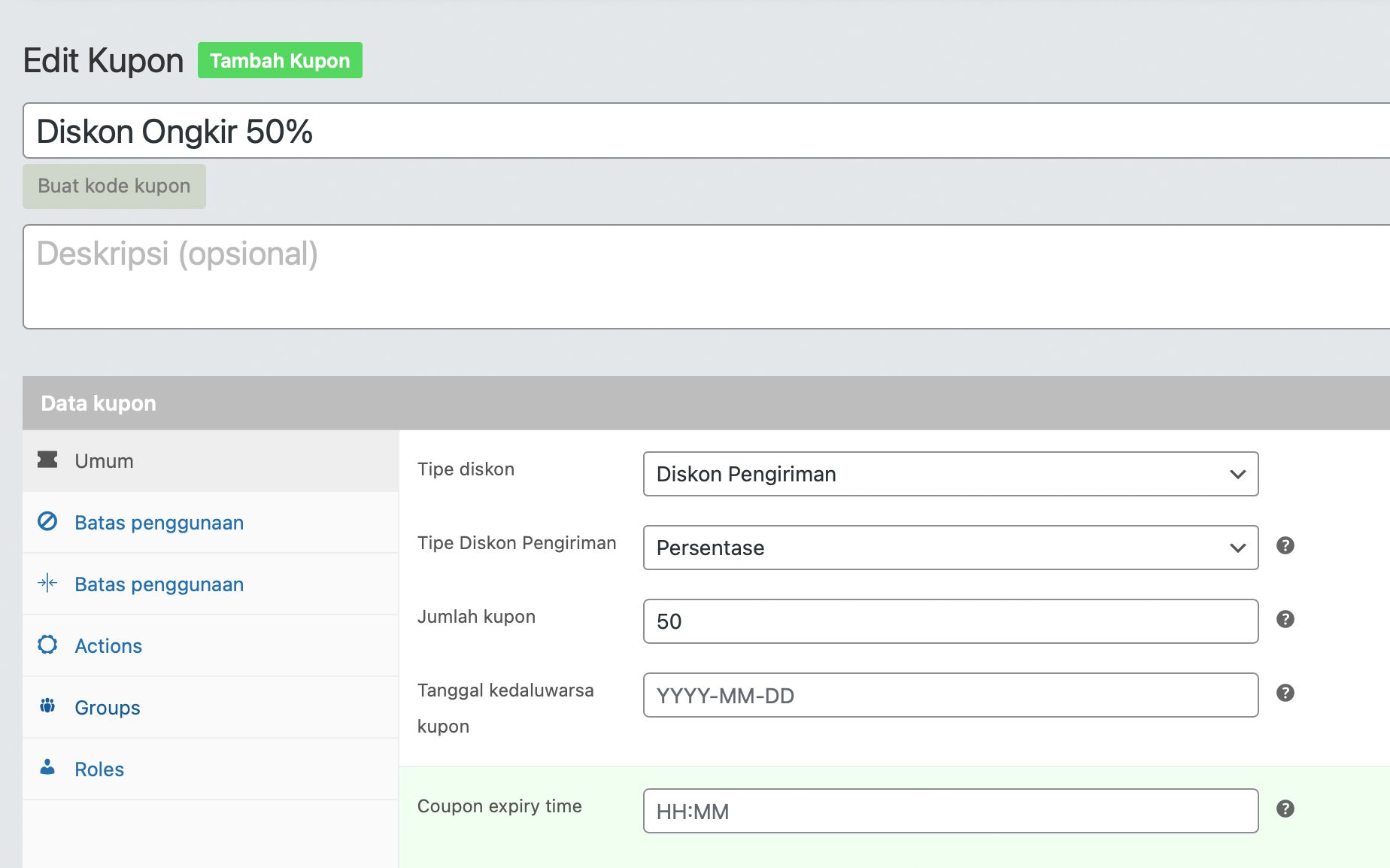Show help tooltip for Jumlah kupon

1285,619
